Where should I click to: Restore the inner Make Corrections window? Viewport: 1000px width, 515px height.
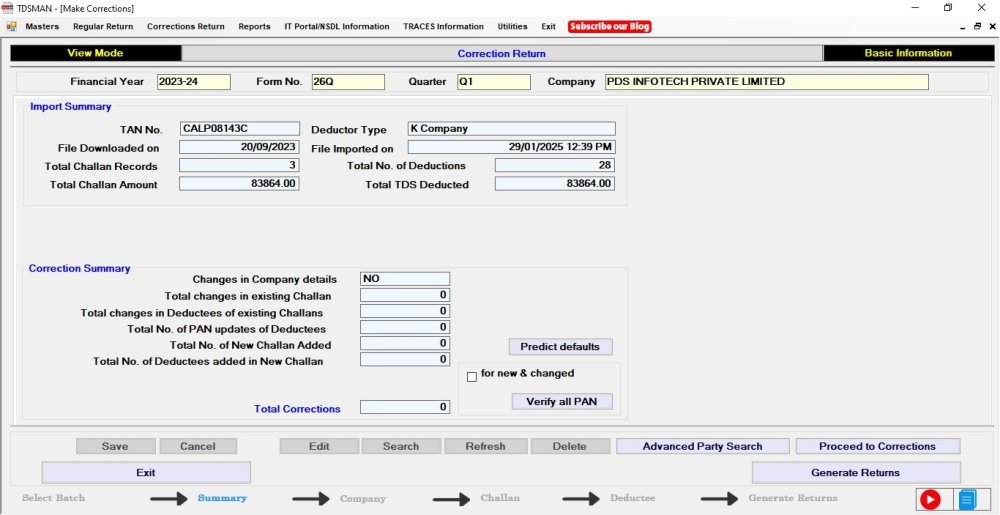[977, 27]
